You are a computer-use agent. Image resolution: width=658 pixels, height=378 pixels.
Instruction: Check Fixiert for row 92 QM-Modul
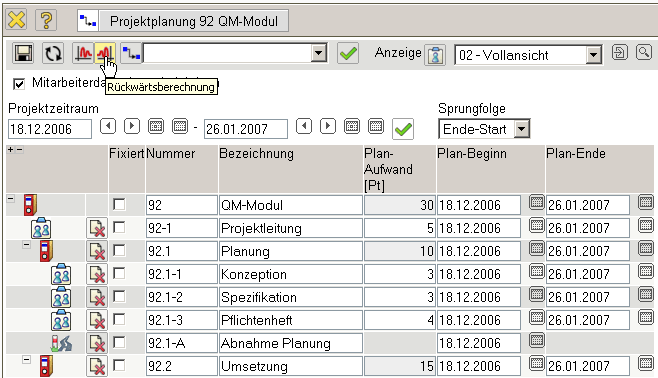click(120, 205)
